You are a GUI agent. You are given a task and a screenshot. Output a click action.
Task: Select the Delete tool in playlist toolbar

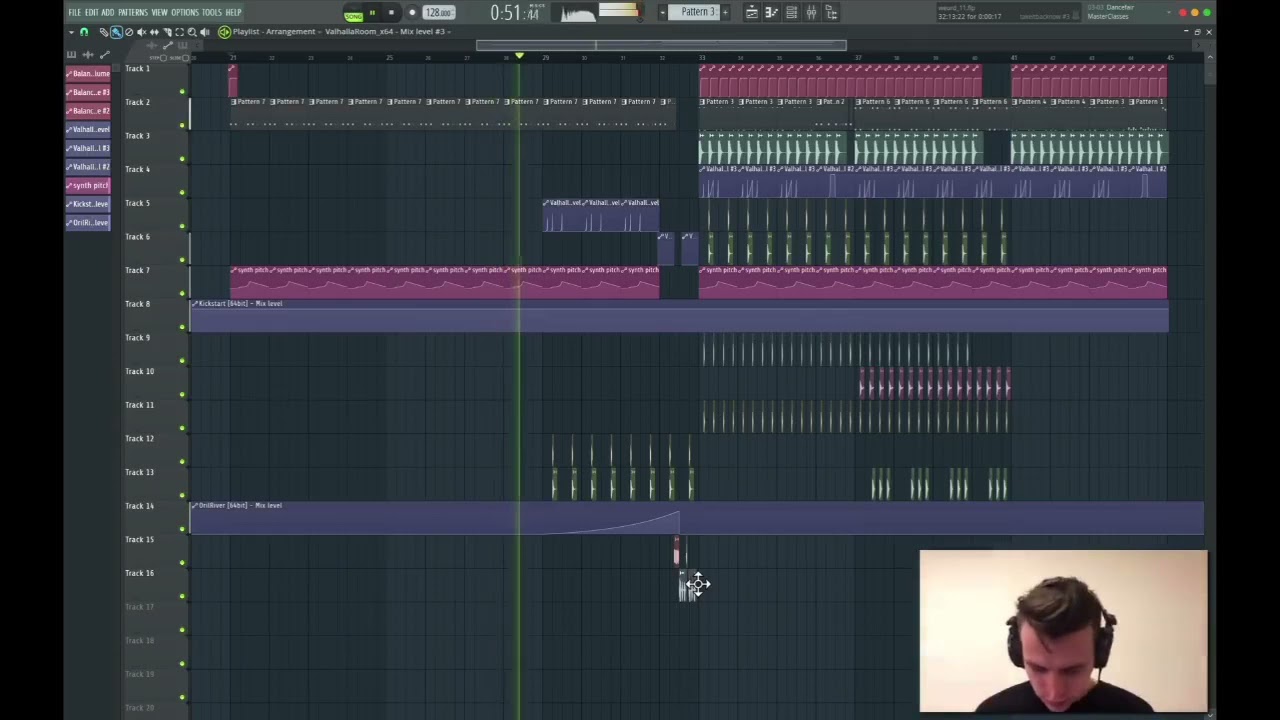point(129,32)
